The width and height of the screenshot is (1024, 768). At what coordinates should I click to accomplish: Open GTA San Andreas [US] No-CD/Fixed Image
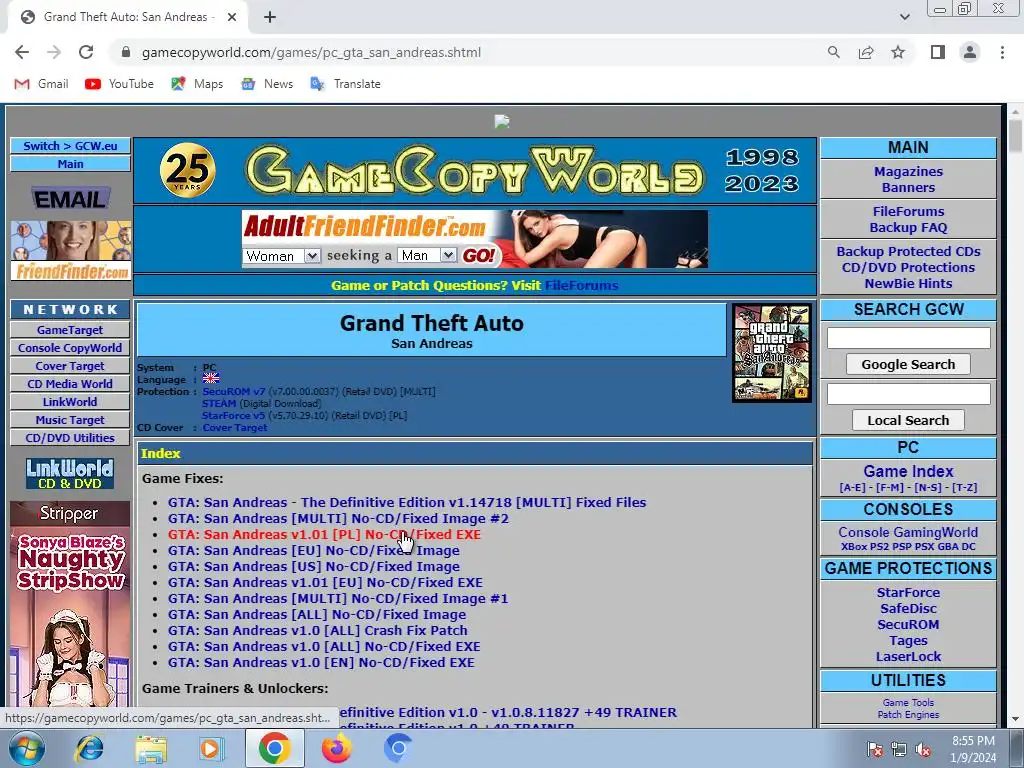(313, 566)
